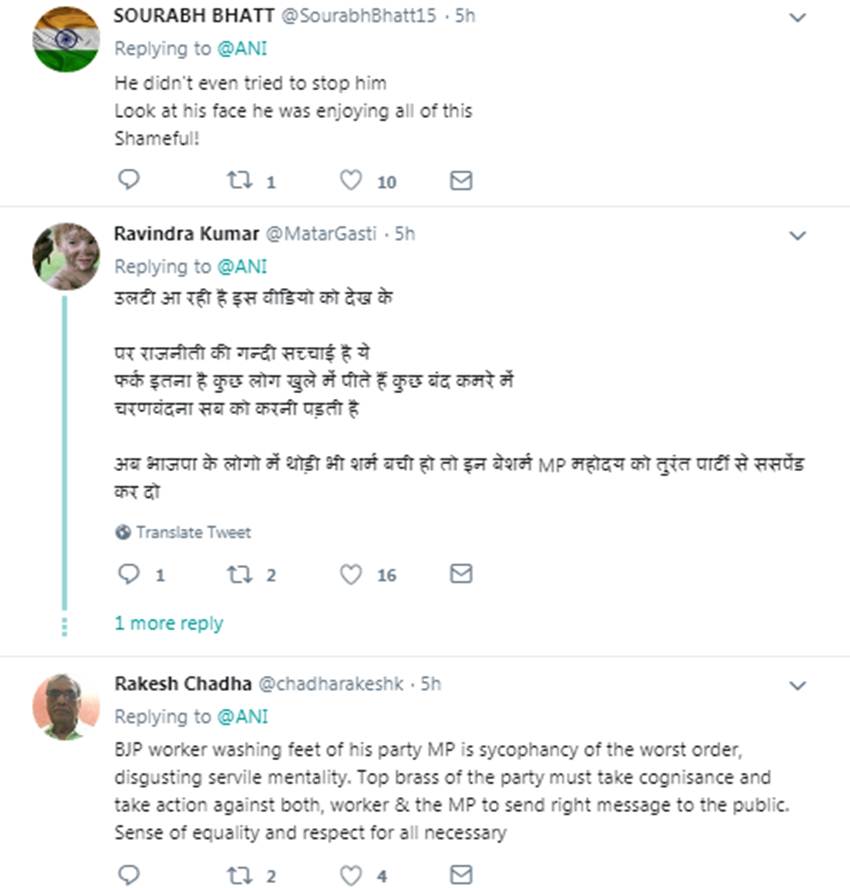The height and width of the screenshot is (888, 850).
Task: Open Rakesh Chadha's profile avatar
Action: click(x=66, y=706)
